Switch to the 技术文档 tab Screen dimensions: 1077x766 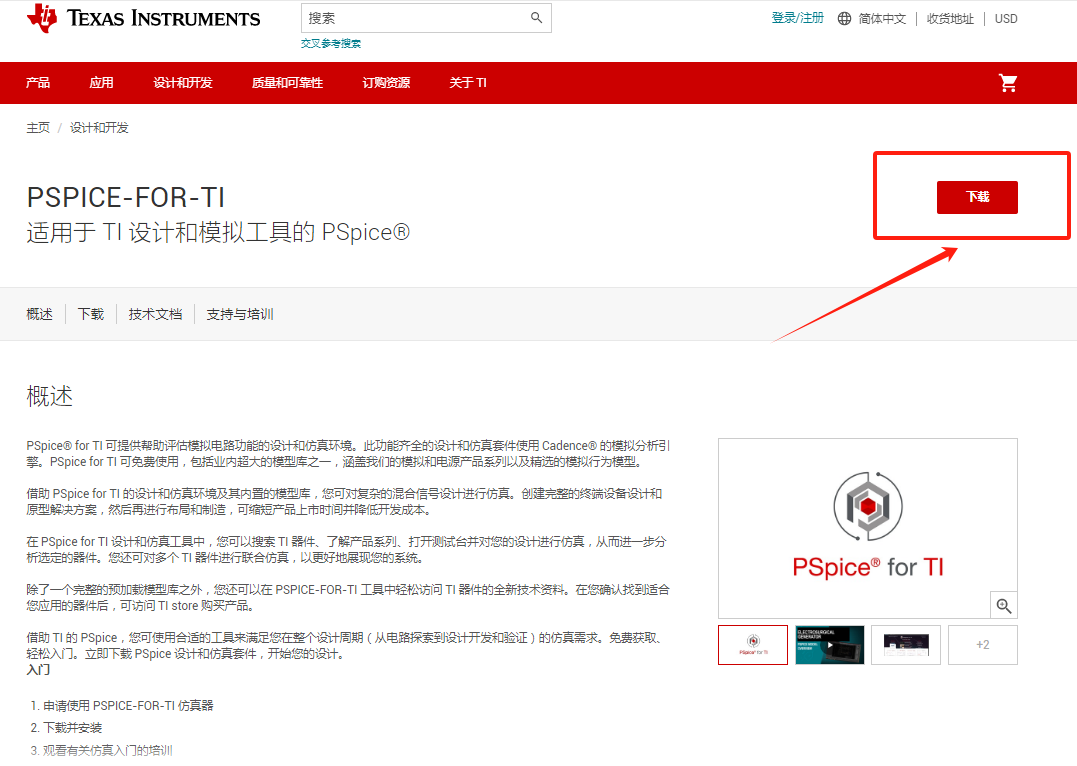pos(155,314)
